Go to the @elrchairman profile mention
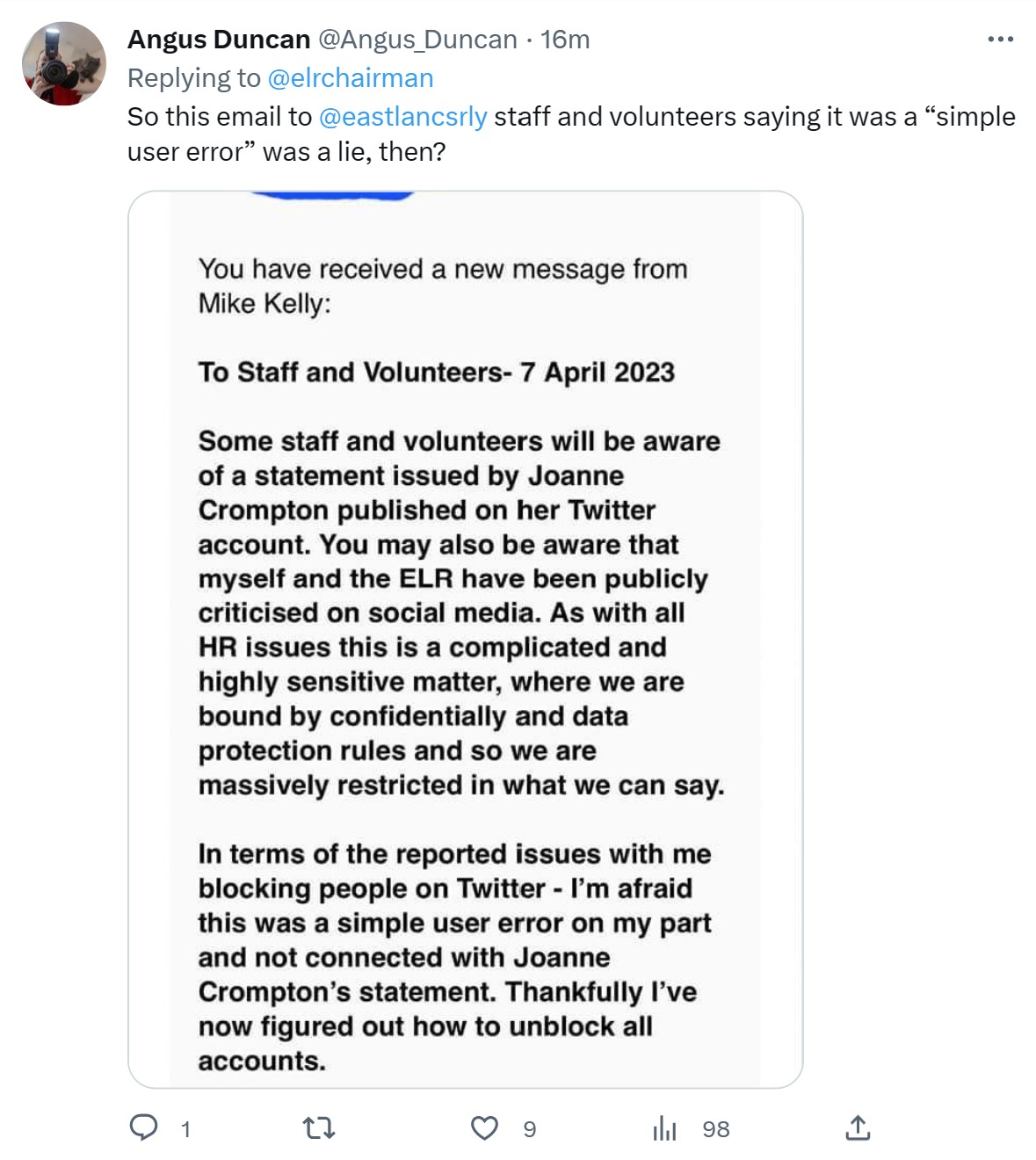1036x1160 pixels. click(350, 78)
